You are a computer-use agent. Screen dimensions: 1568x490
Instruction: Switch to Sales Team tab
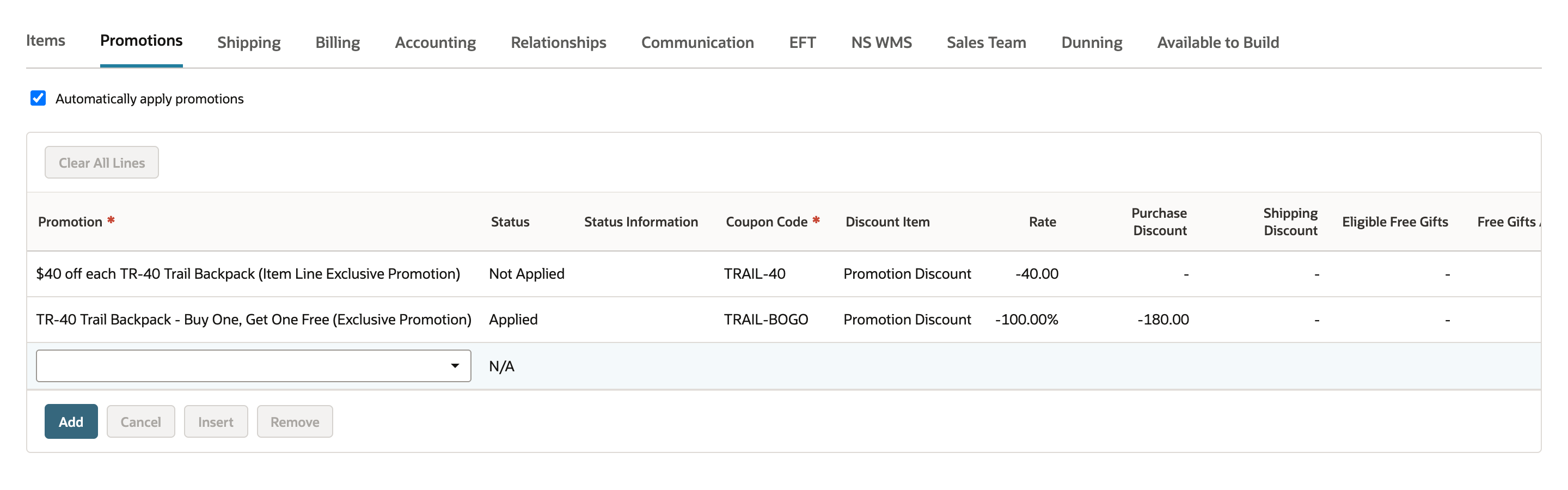tap(986, 42)
